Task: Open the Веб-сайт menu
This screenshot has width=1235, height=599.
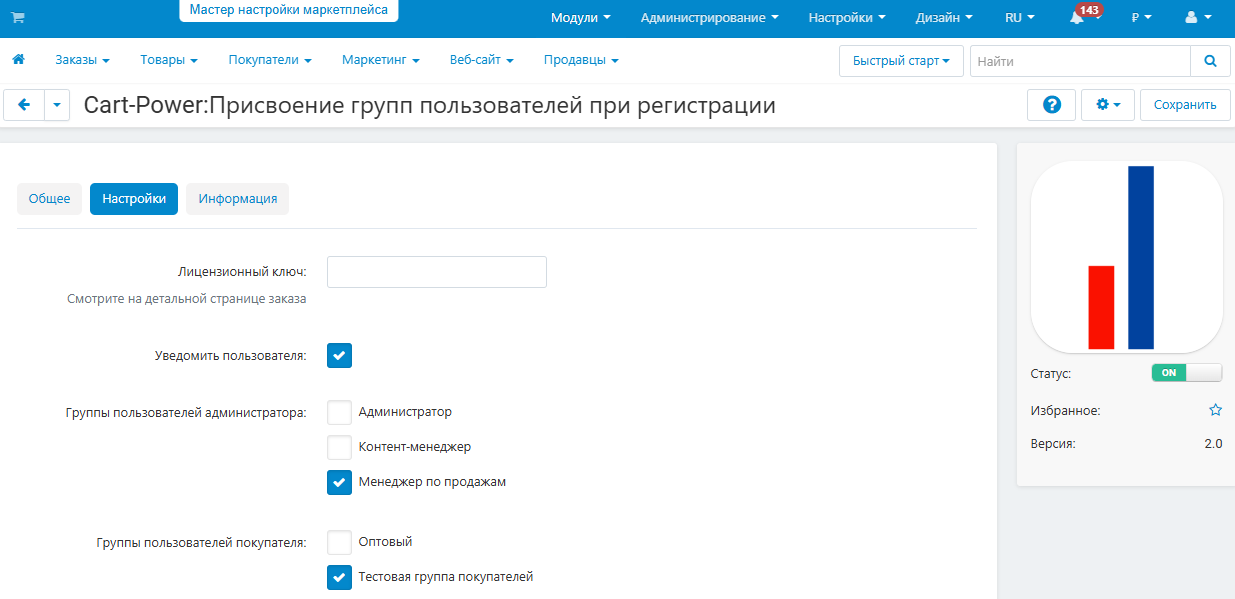Action: (482, 60)
